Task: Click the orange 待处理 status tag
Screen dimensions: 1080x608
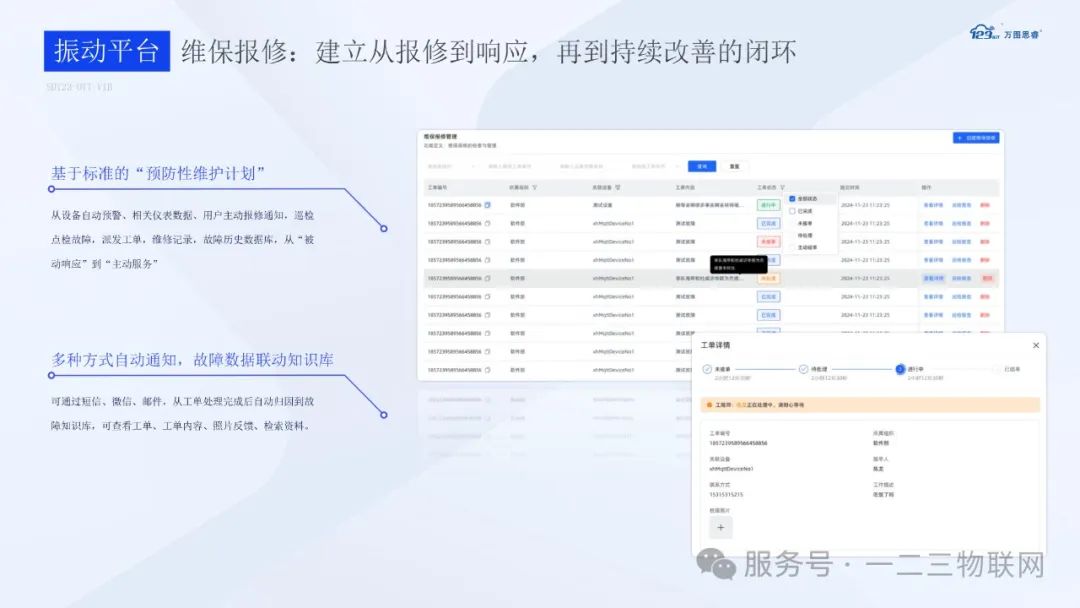Action: [768, 278]
